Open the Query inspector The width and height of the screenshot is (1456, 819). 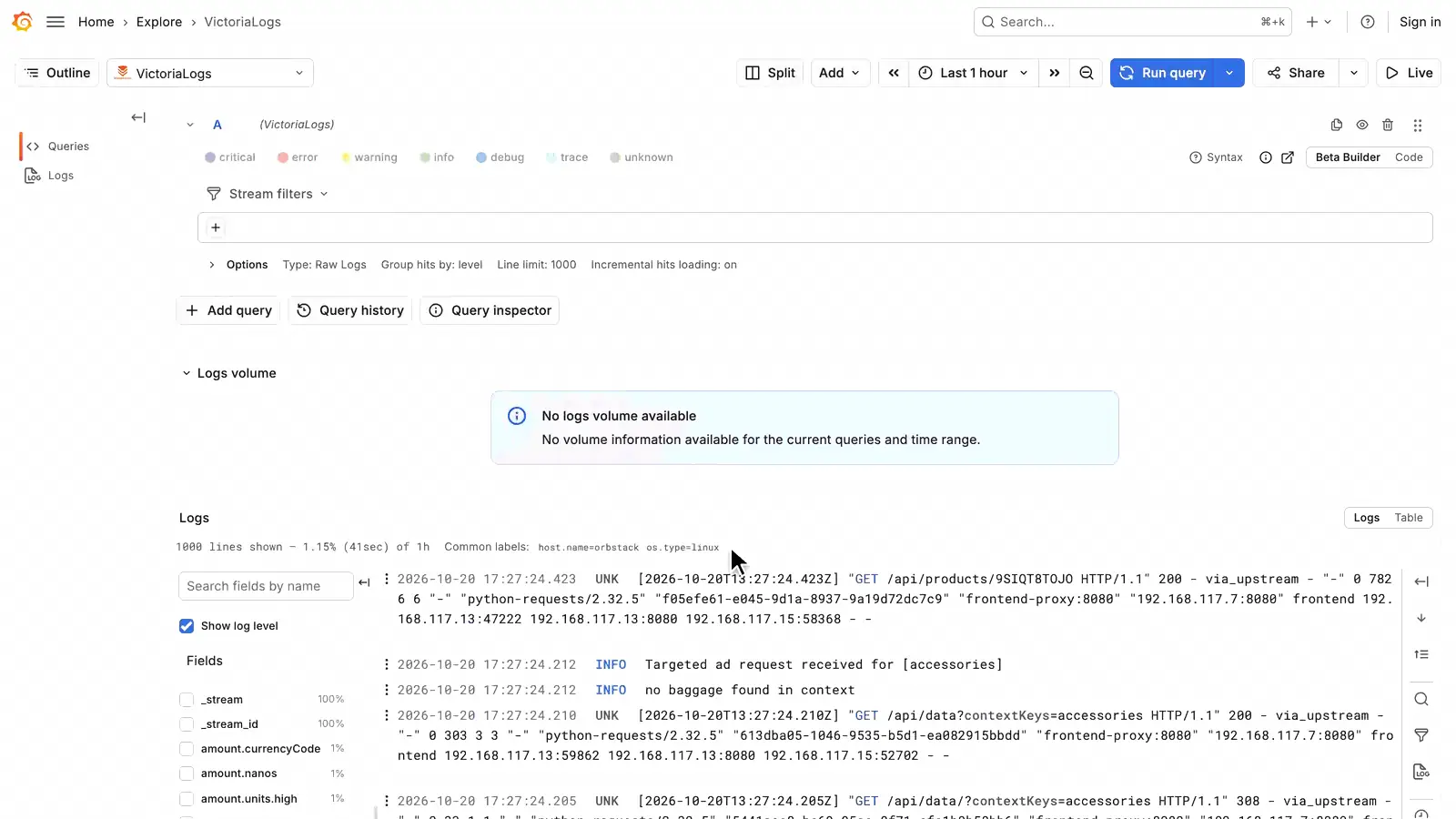(x=490, y=310)
